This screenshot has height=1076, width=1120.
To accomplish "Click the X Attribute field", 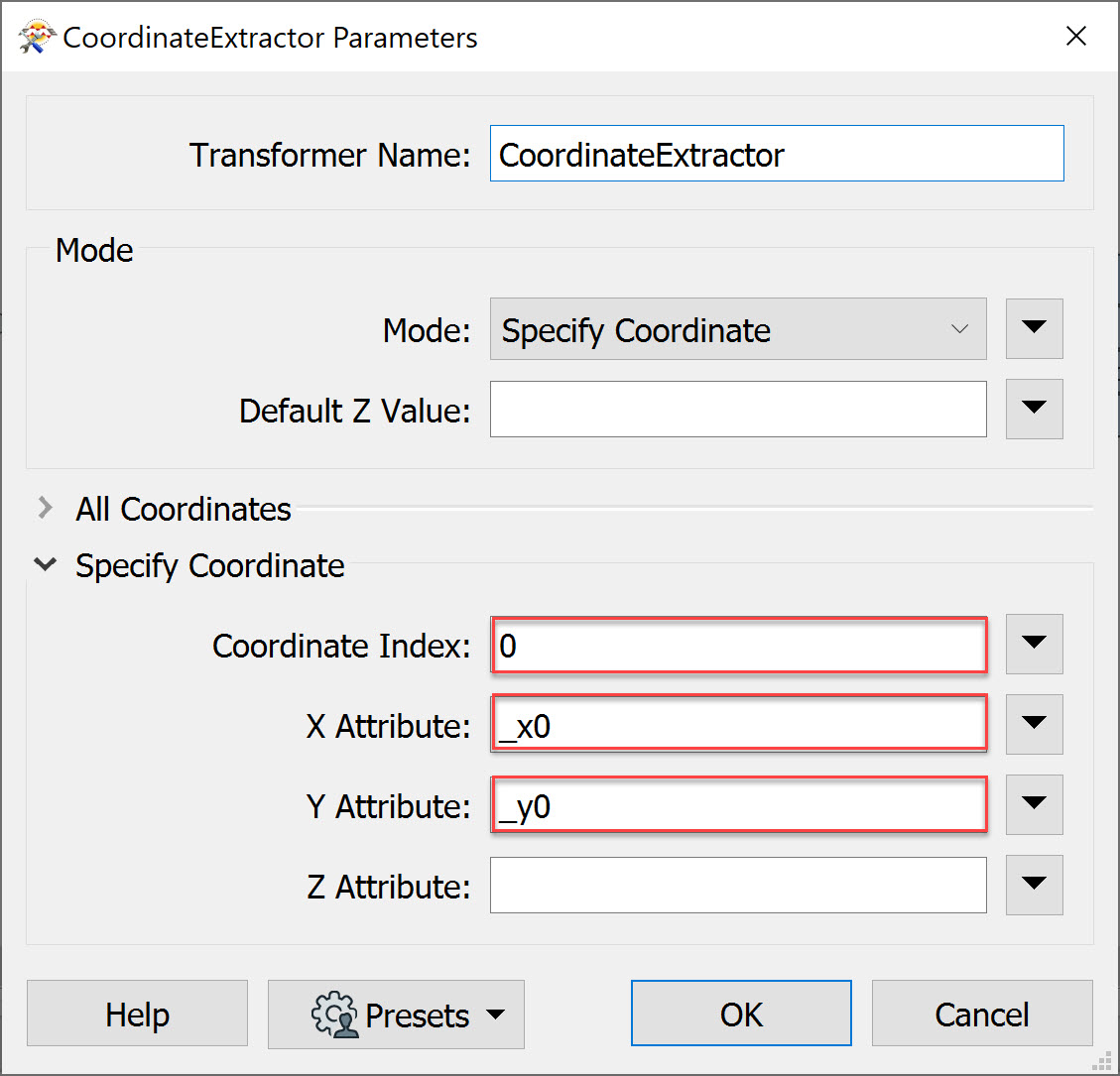I will point(739,725).
